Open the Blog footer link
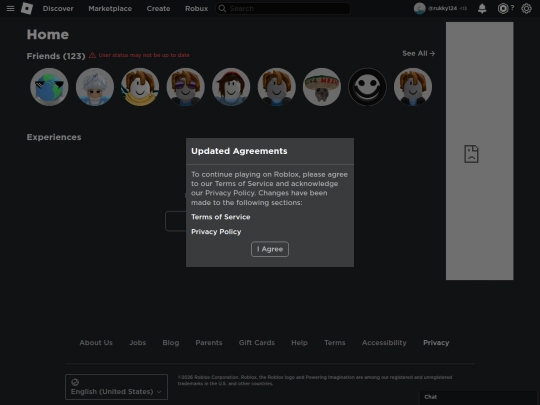540x405 pixels. [x=171, y=343]
